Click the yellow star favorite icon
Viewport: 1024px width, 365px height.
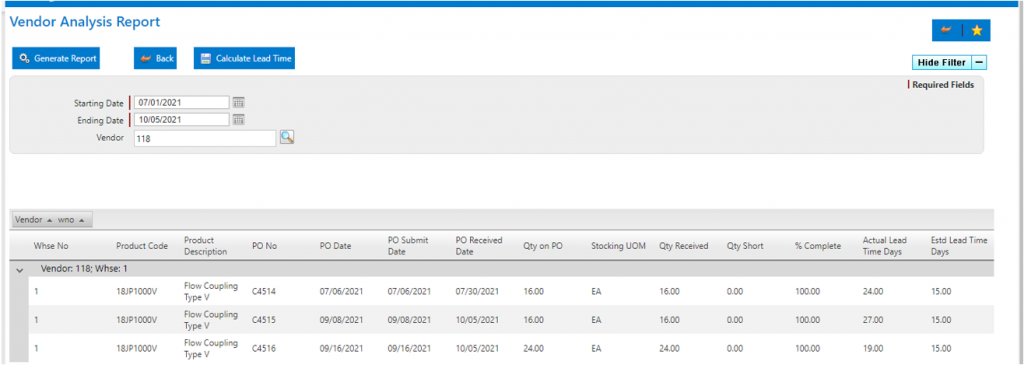976,31
